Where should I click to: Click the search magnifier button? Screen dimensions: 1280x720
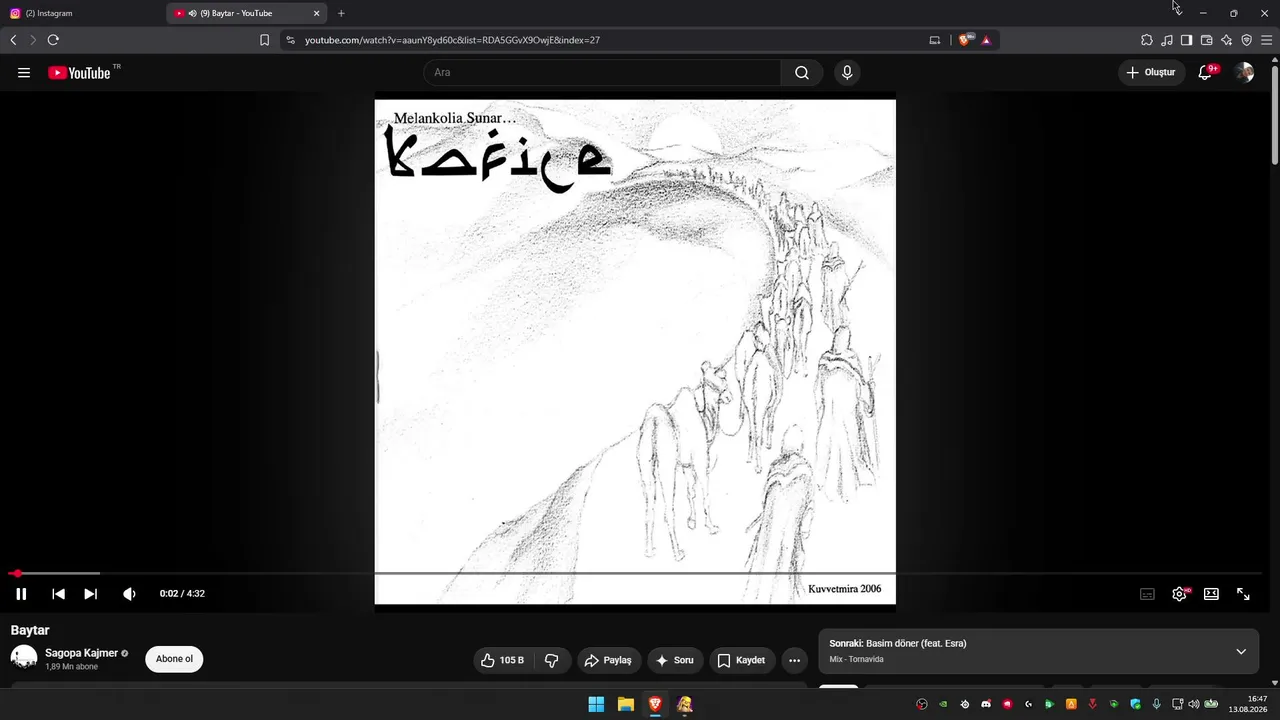tap(802, 73)
